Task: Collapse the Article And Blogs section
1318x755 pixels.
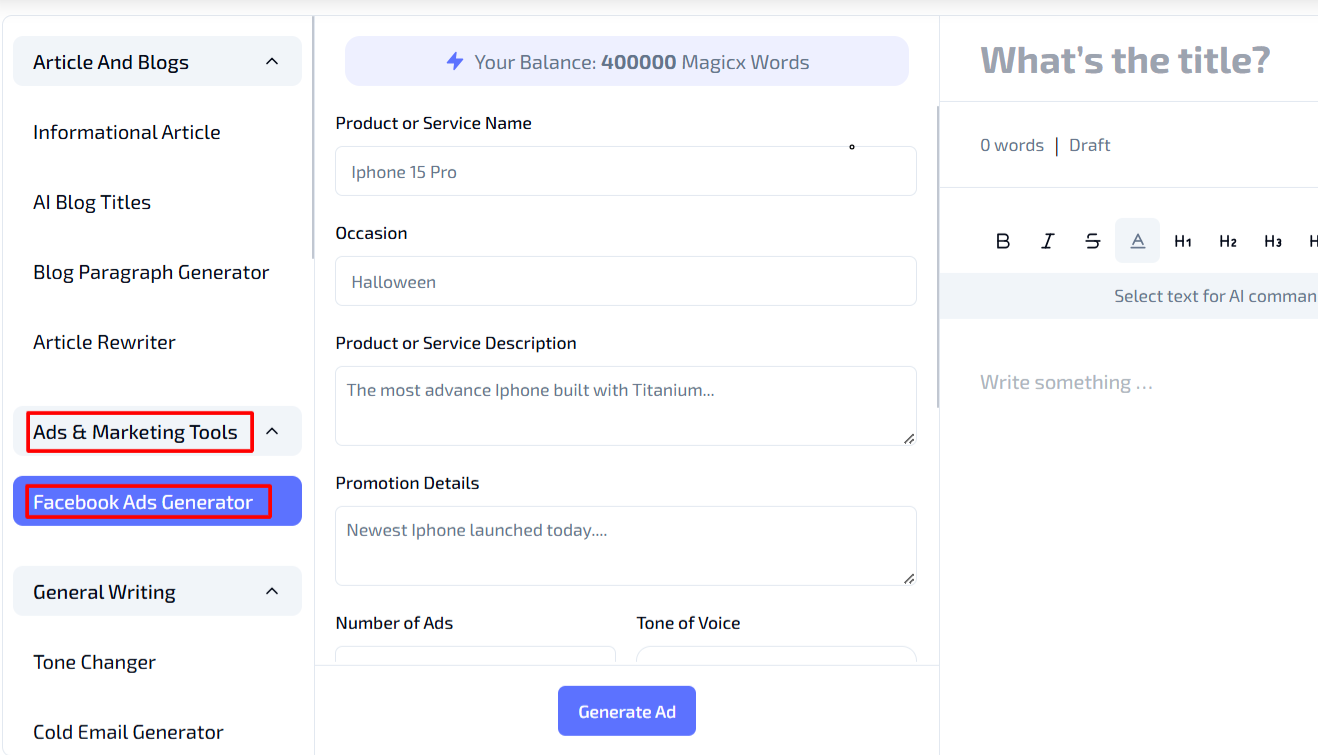Action: pyautogui.click(x=157, y=62)
